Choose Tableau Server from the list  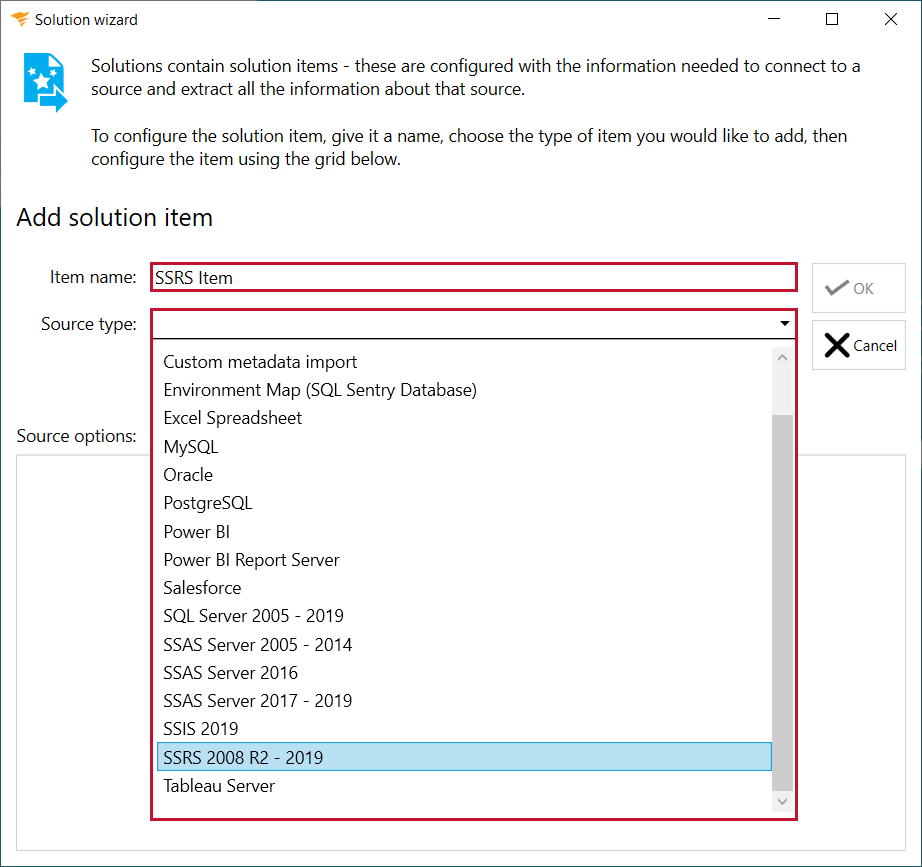[464, 786]
